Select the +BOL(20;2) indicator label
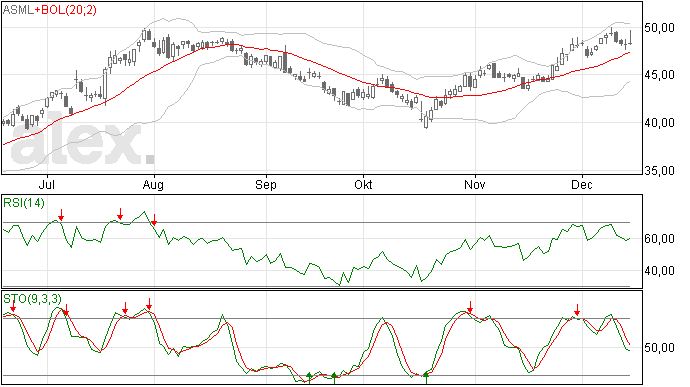The width and height of the screenshot is (690, 387). pyautogui.click(x=65, y=9)
